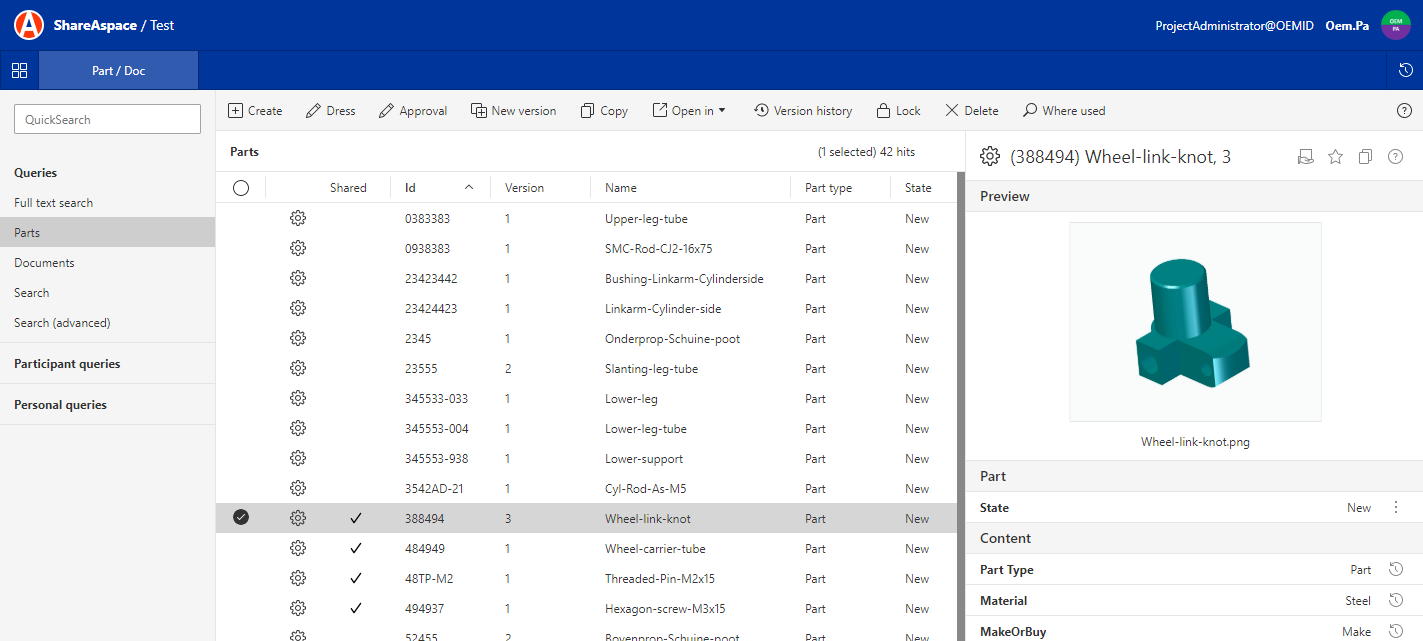
Task: Click the apps grid icon in sidebar
Action: (19, 70)
